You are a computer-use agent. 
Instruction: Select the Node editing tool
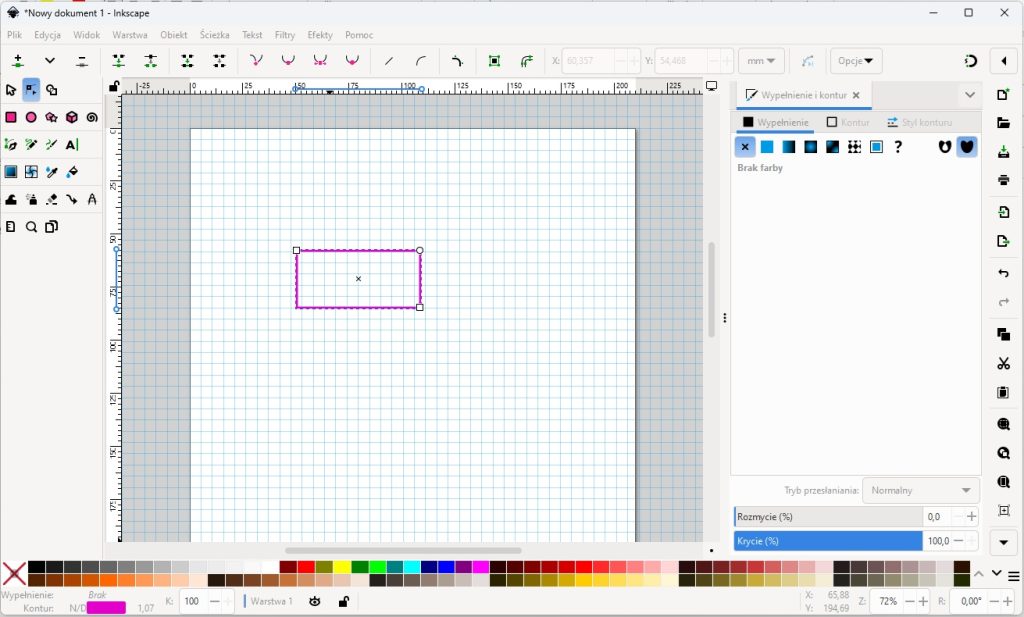(31, 90)
